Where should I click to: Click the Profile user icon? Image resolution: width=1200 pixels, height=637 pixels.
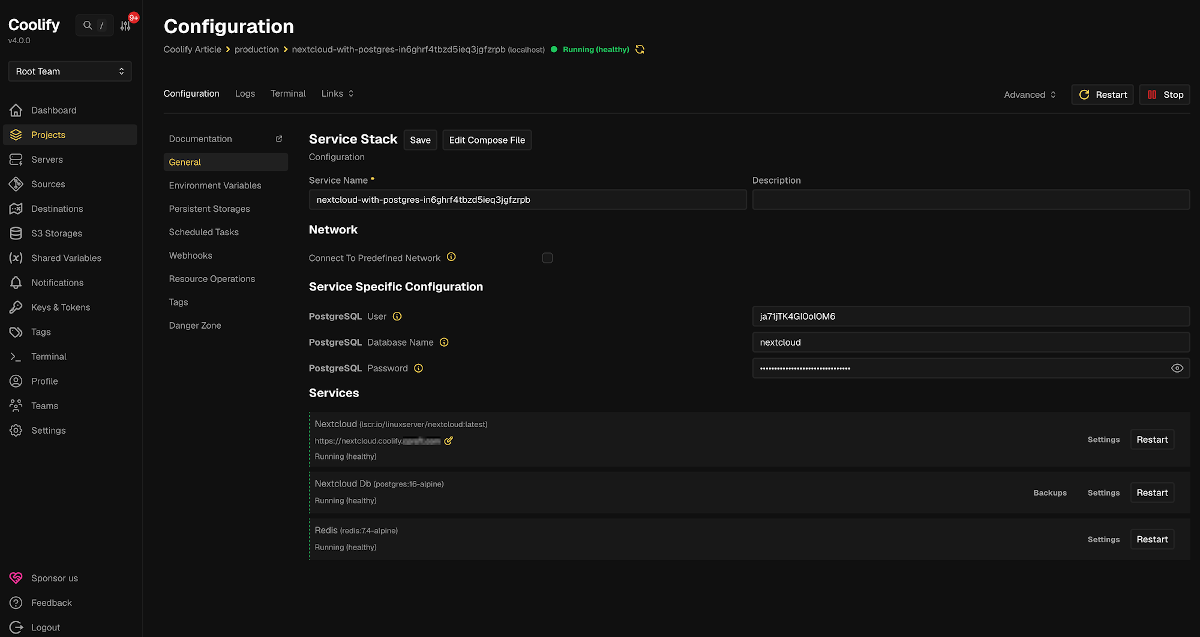click(x=15, y=381)
